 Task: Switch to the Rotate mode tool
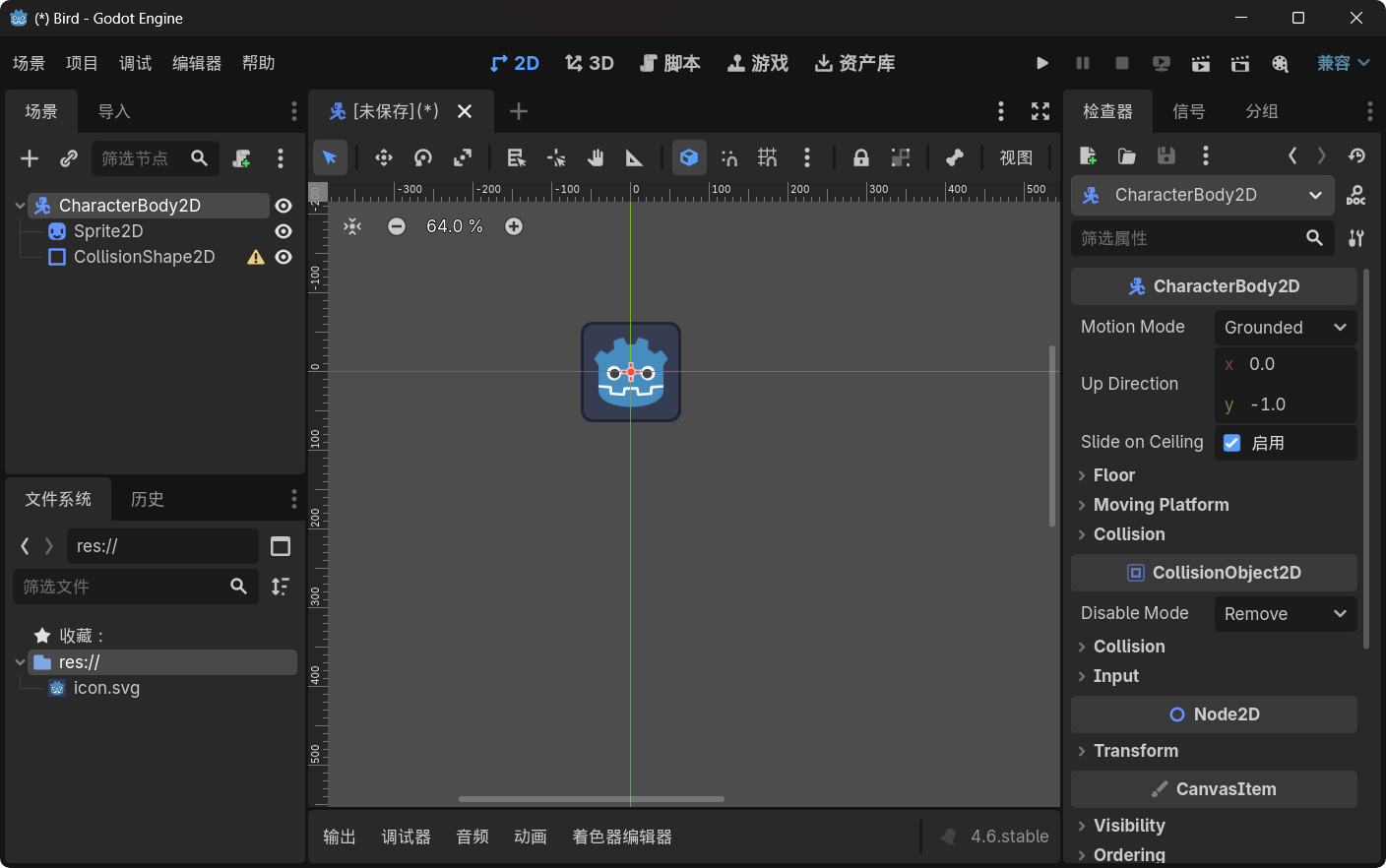click(x=423, y=157)
